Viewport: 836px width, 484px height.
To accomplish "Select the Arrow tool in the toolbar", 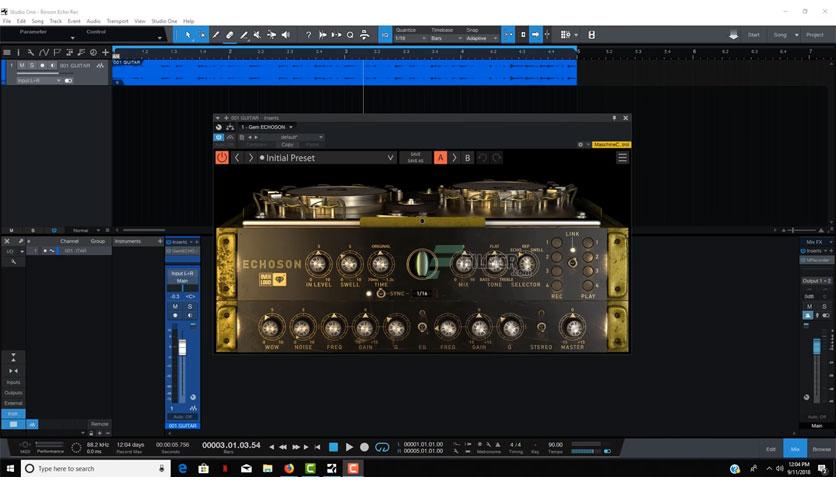I will 188,35.
